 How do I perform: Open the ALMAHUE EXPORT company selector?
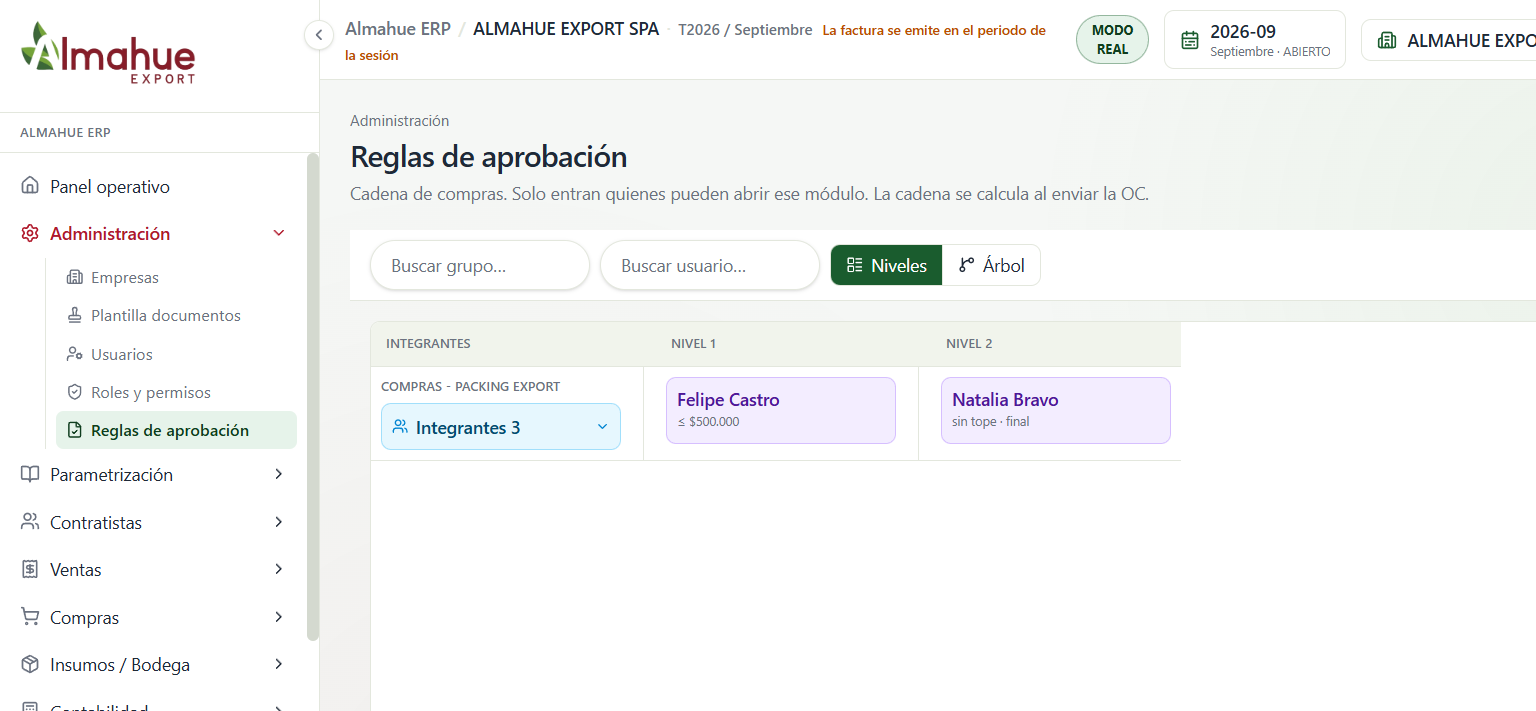[x=1448, y=40]
